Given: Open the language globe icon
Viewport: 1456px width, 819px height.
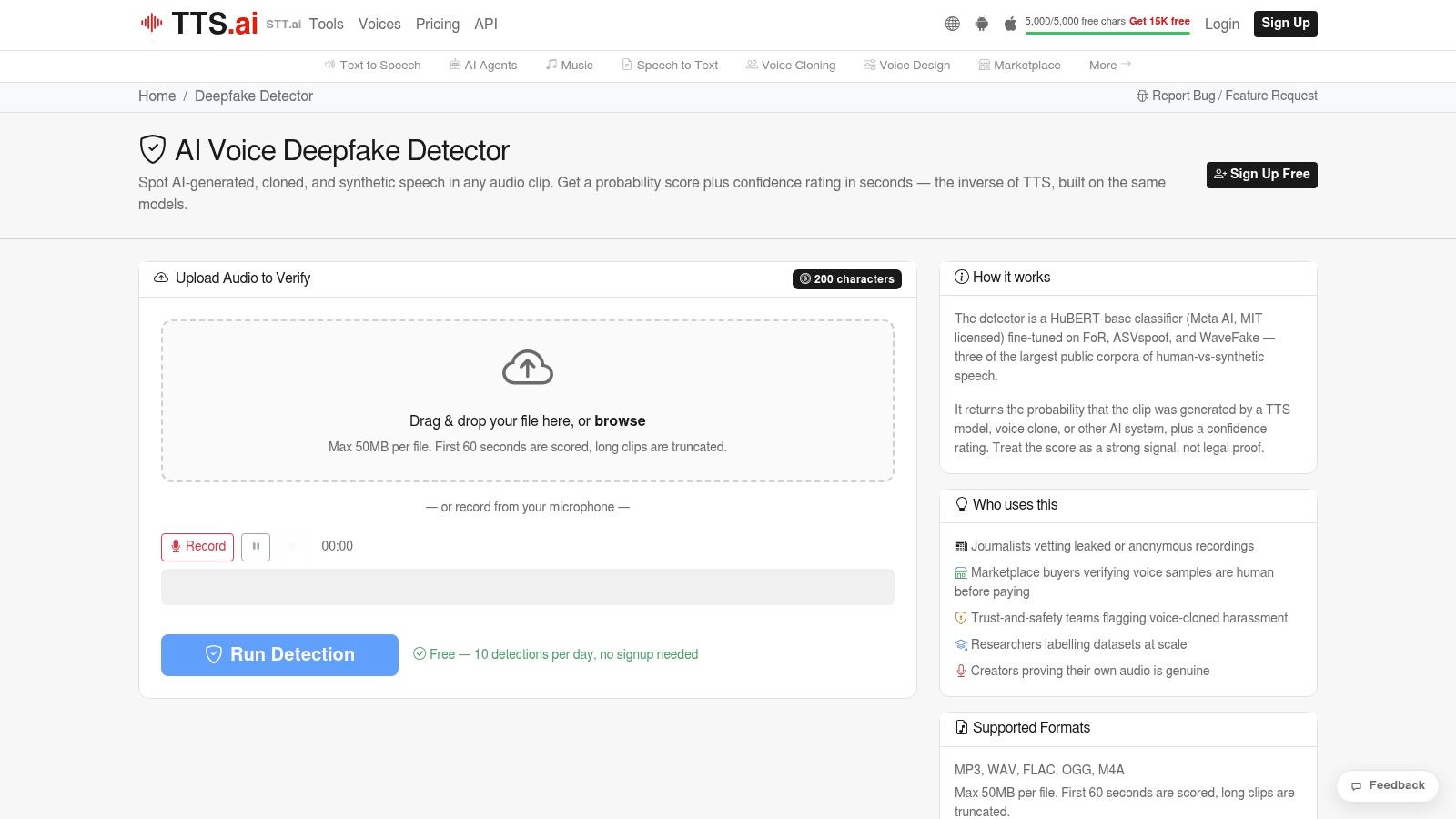Looking at the screenshot, I should (952, 24).
